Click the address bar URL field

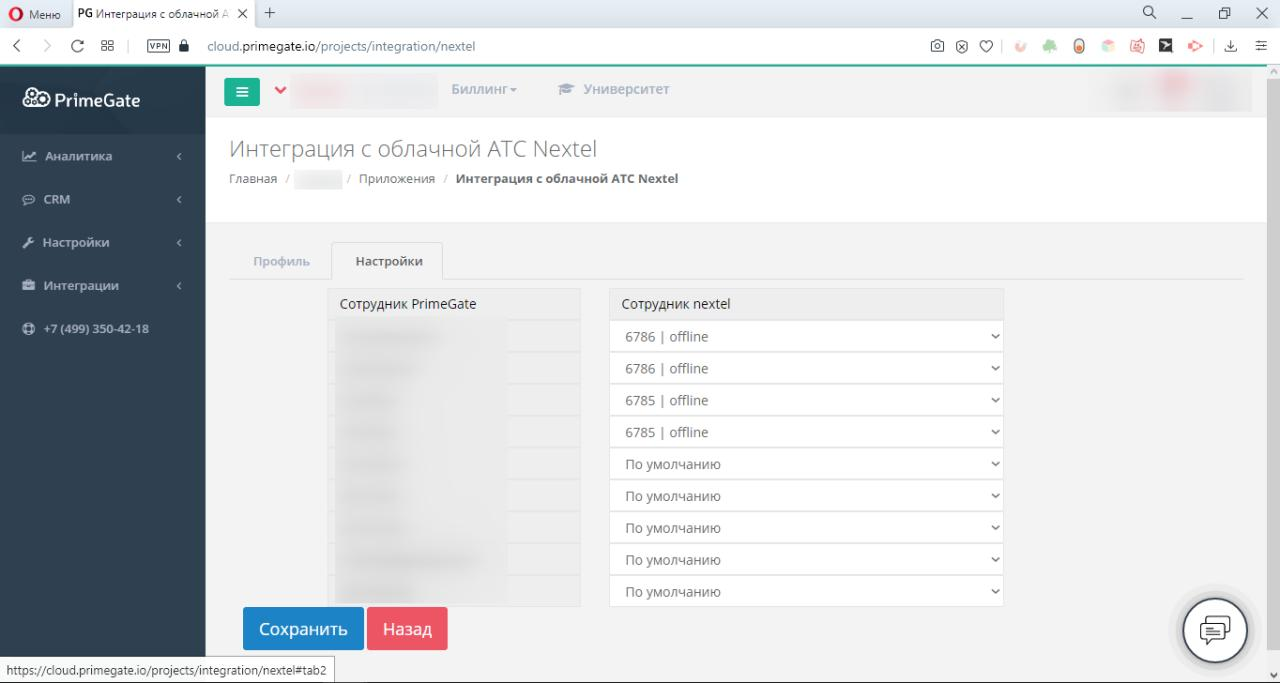click(x=560, y=45)
